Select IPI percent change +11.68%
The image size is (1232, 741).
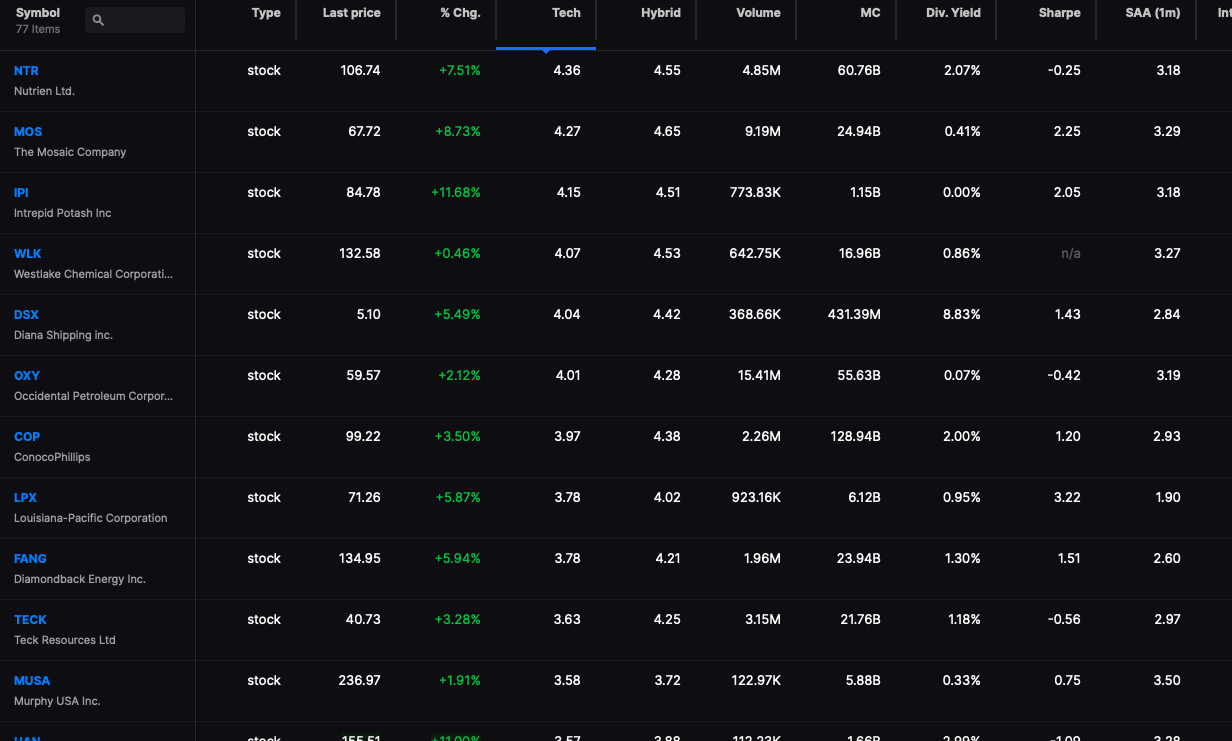(x=456, y=193)
